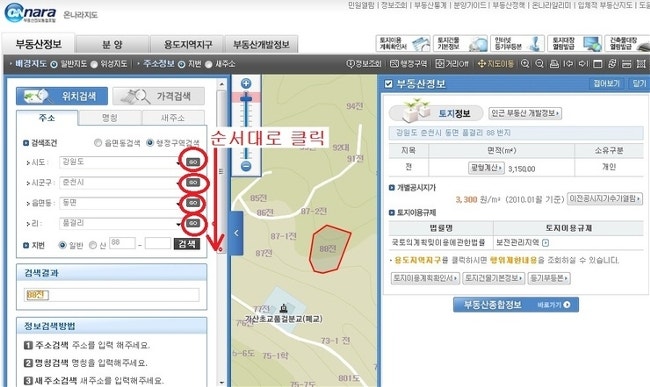Viewport: 650px width, 387px height.
Task: Open the 시군구 dropdown showing 춘천시
Action: (x=120, y=183)
